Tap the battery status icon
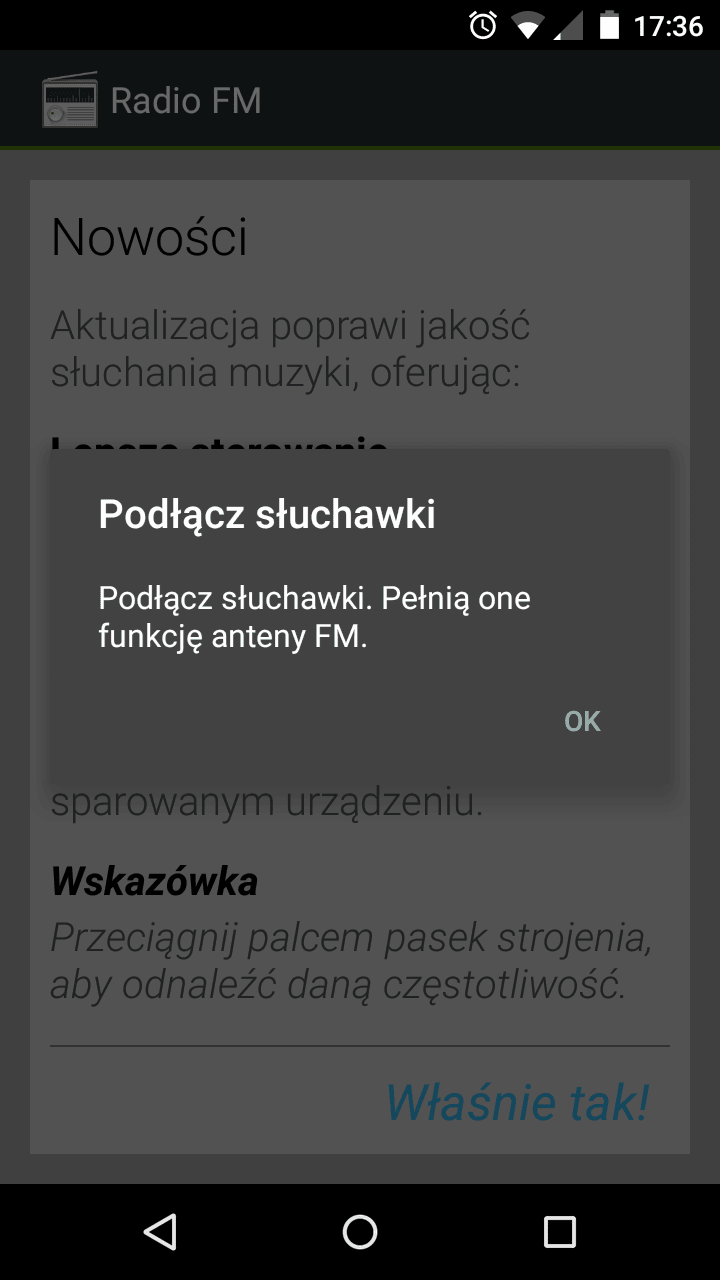Image resolution: width=720 pixels, height=1280 pixels. point(608,25)
